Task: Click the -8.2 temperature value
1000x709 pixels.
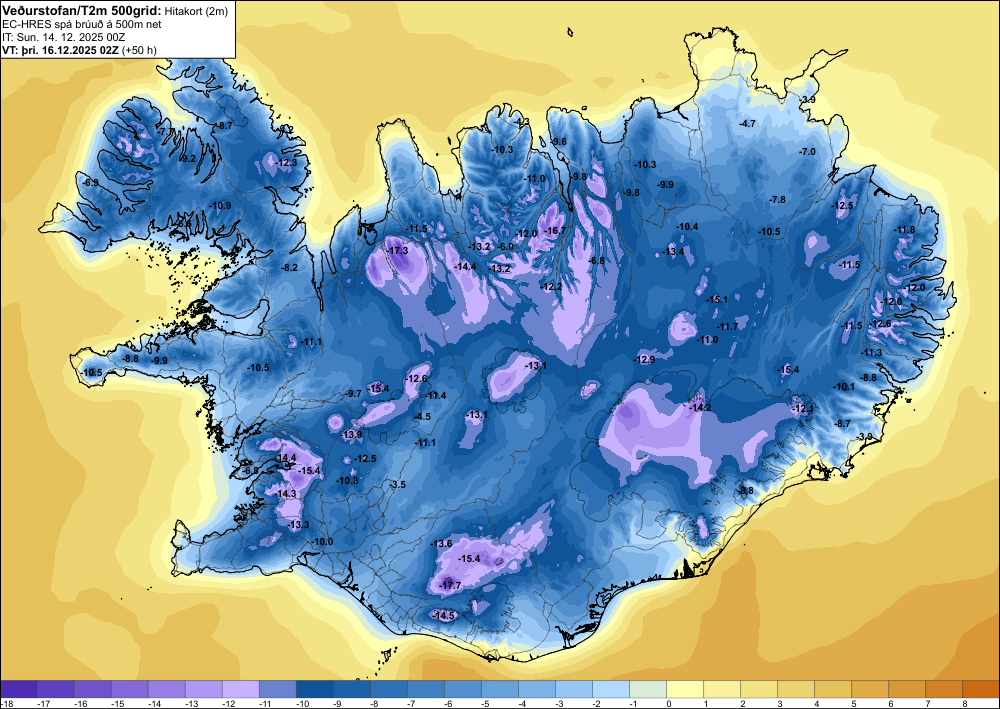Action: [290, 268]
